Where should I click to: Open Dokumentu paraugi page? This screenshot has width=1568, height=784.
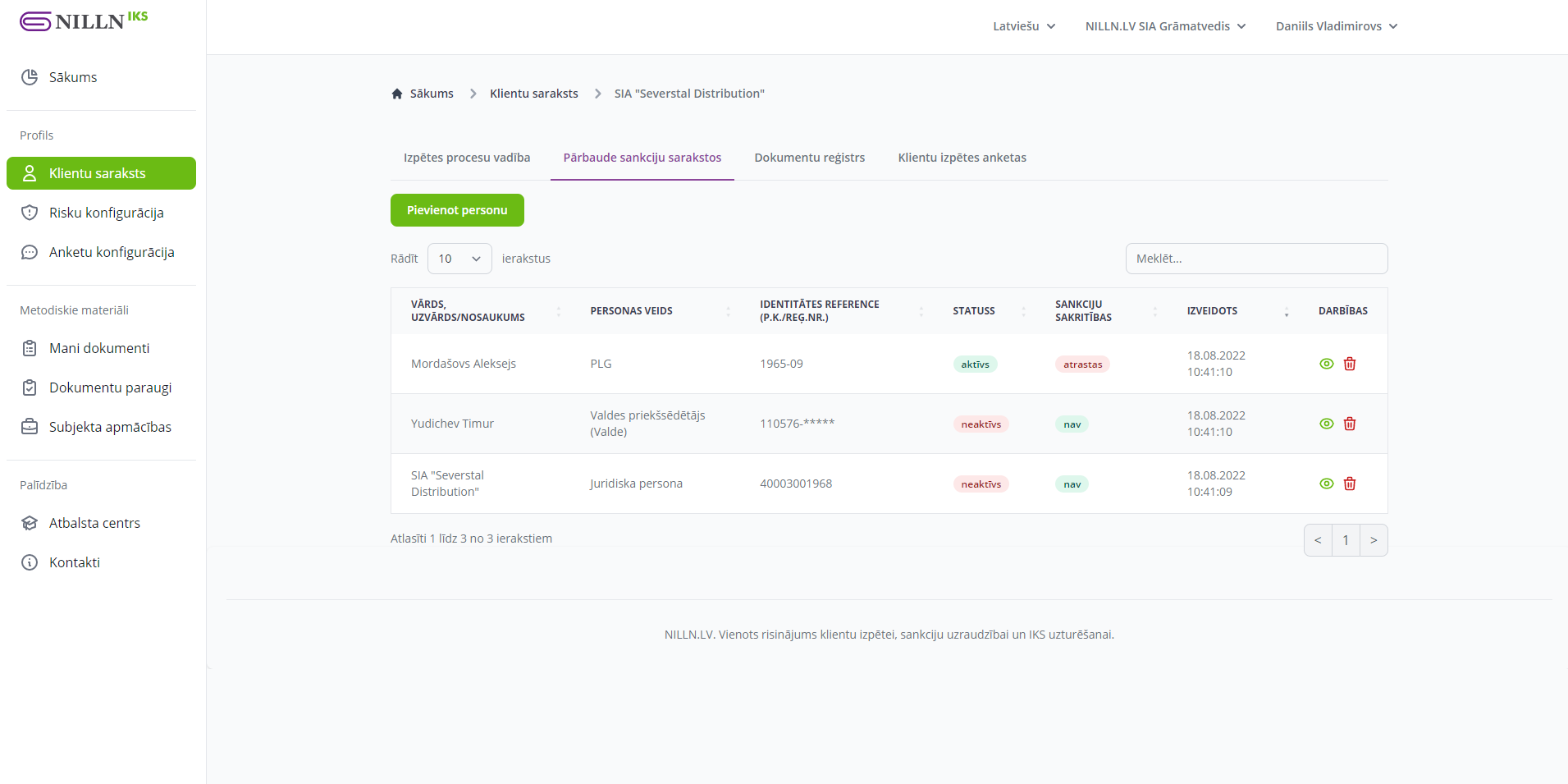click(x=101, y=387)
